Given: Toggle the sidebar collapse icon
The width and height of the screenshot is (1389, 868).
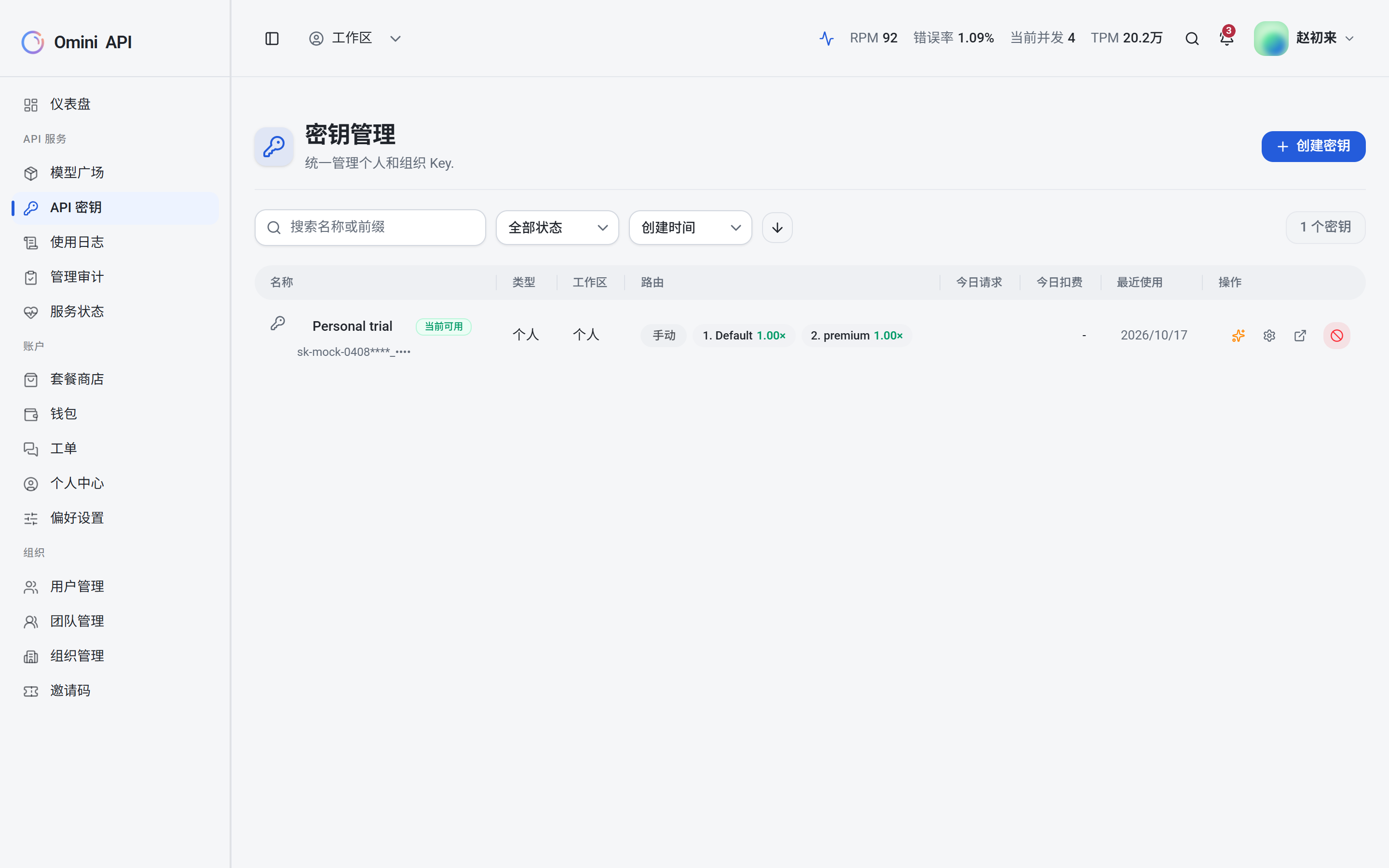Looking at the screenshot, I should coord(272,39).
